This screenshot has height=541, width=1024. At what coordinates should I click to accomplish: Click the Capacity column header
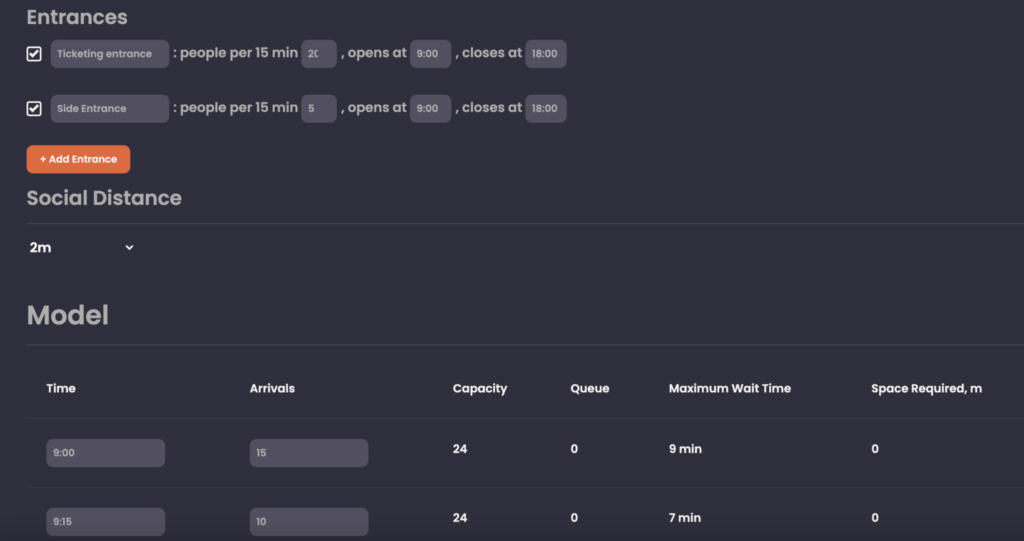click(x=480, y=388)
